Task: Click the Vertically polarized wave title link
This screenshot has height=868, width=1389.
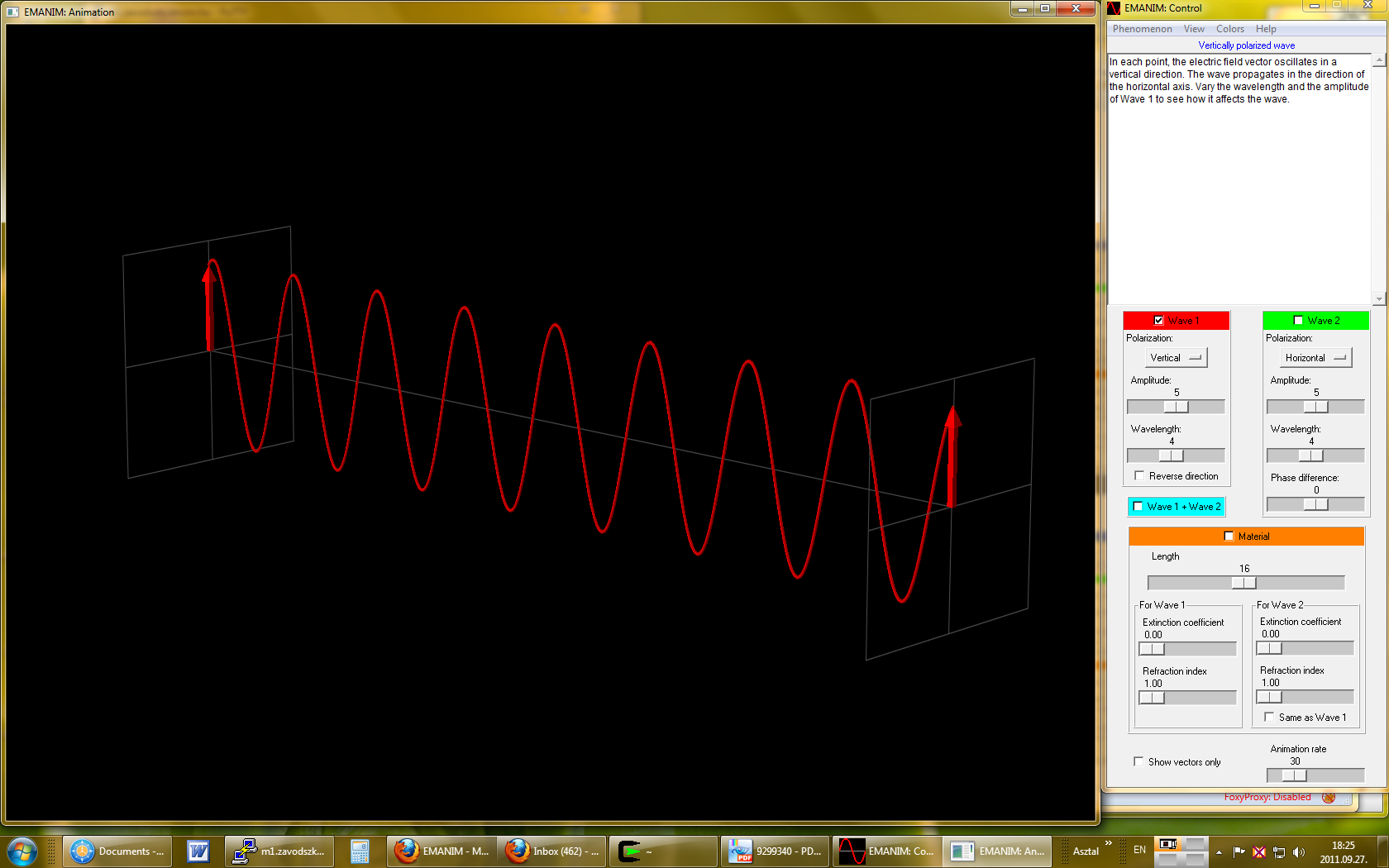Action: click(1246, 45)
